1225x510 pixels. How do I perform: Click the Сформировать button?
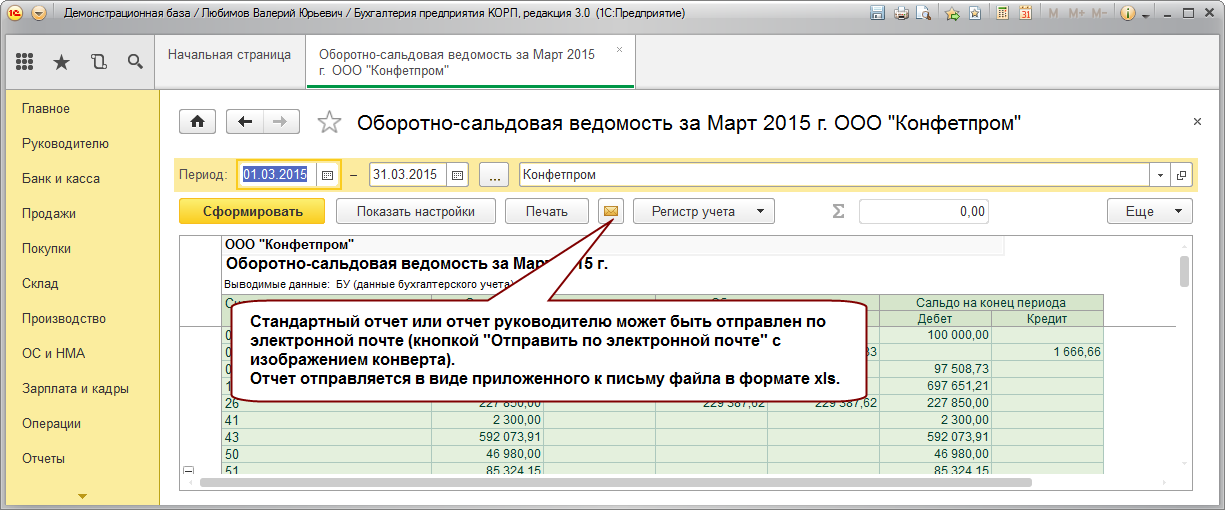click(x=252, y=211)
